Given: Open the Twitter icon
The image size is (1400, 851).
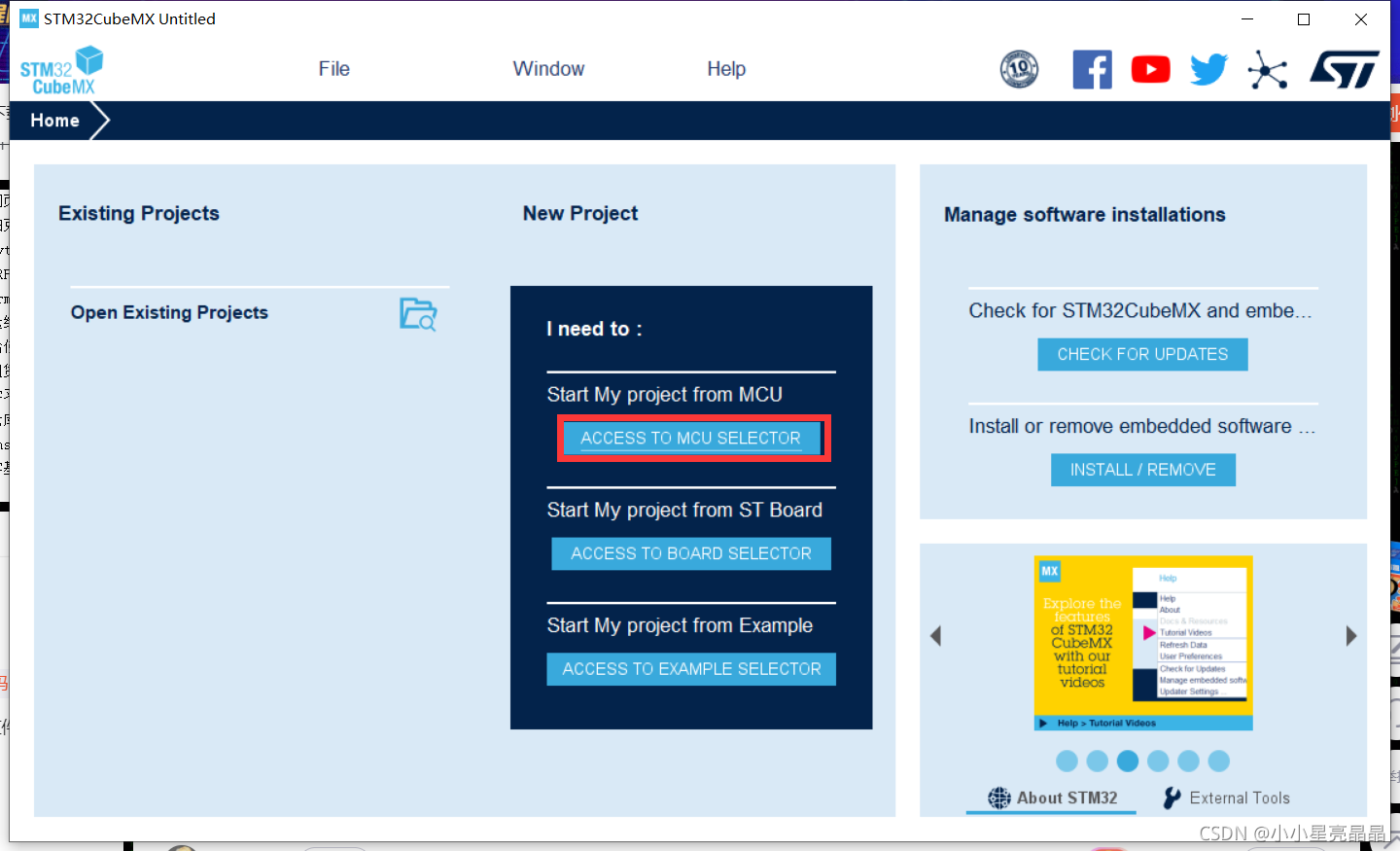Looking at the screenshot, I should click(x=1208, y=69).
